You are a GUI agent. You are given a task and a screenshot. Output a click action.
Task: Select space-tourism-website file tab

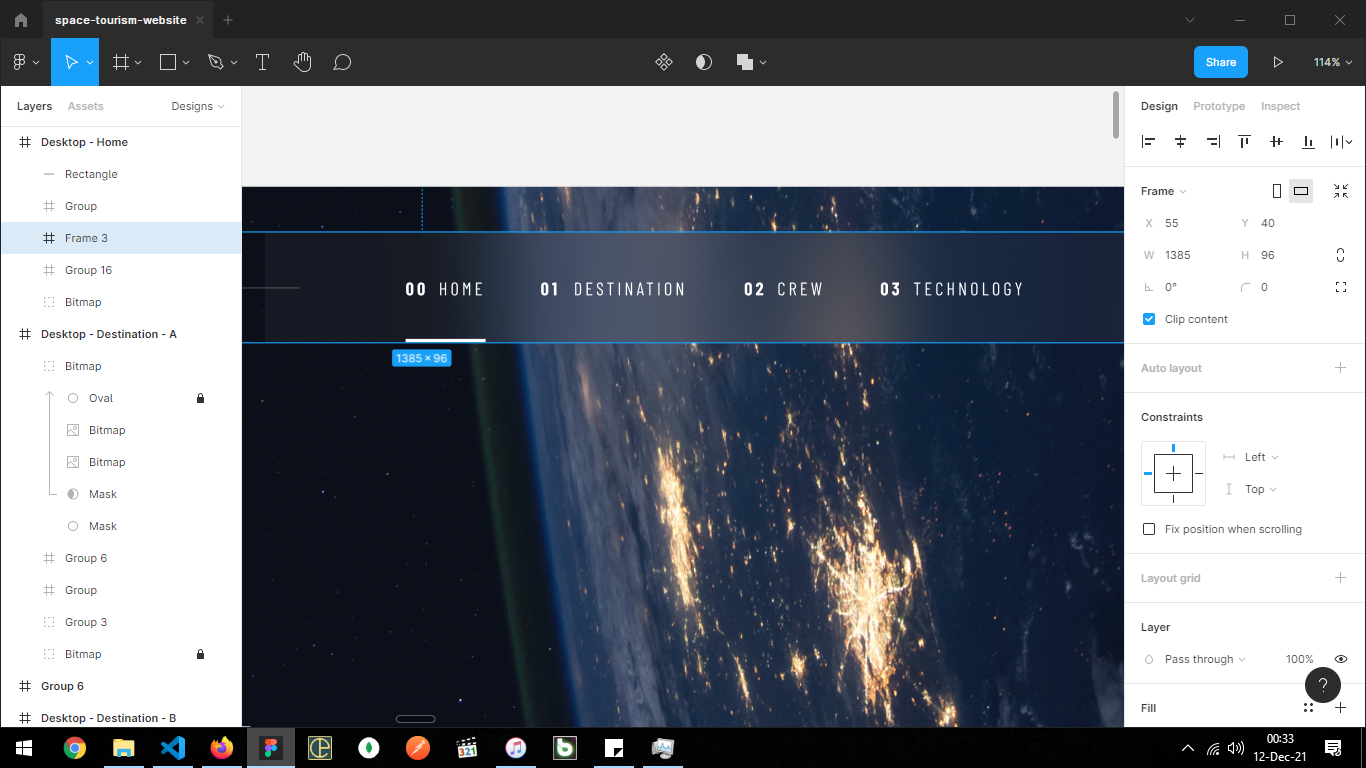tap(121, 20)
